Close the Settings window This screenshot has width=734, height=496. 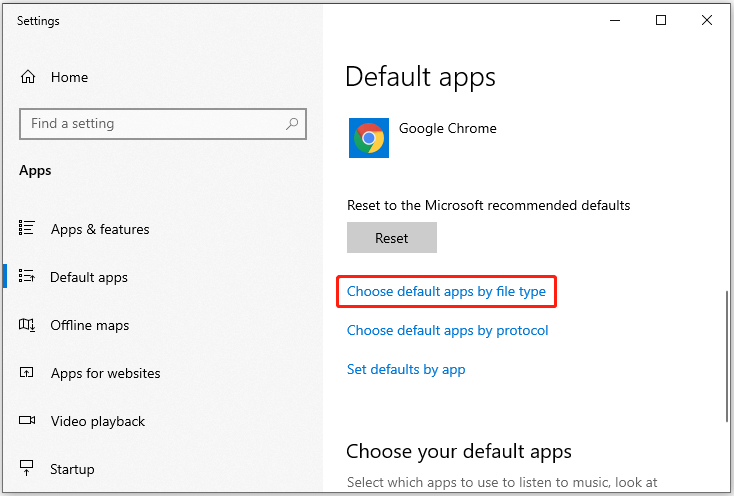point(707,20)
